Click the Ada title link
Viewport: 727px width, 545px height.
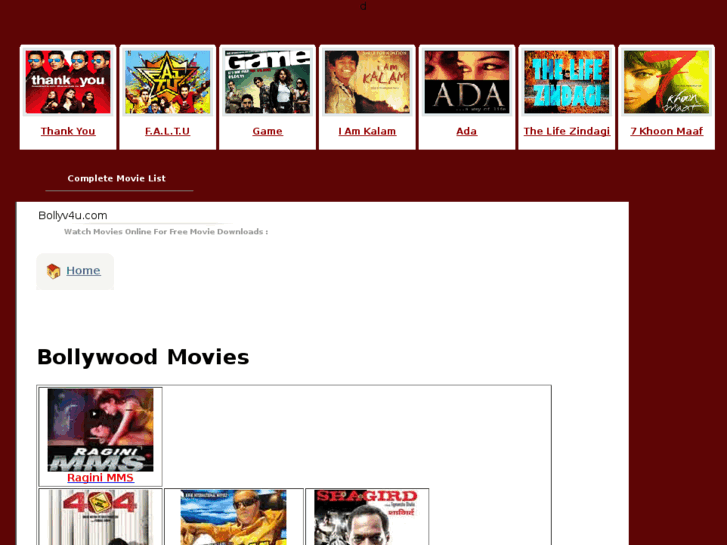467,131
